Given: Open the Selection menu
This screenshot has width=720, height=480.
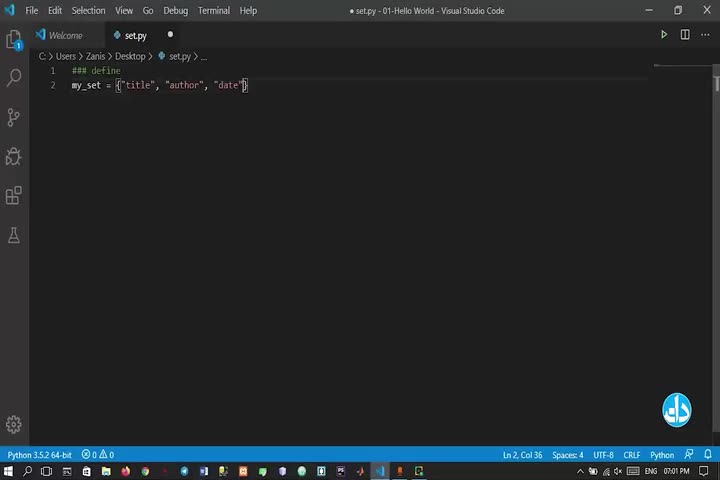Looking at the screenshot, I should (88, 10).
